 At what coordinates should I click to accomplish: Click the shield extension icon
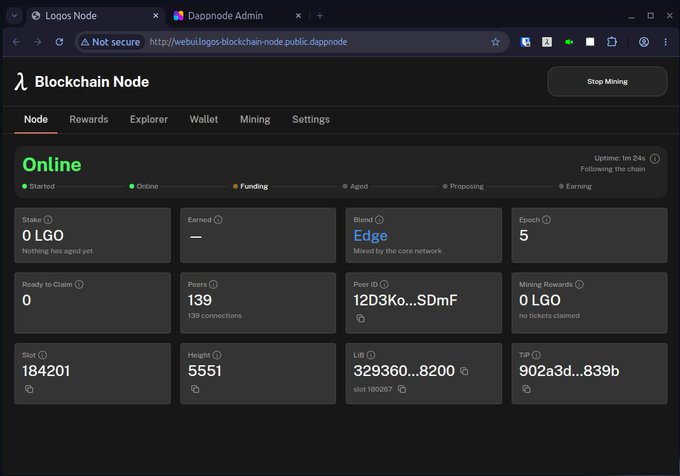coord(526,42)
